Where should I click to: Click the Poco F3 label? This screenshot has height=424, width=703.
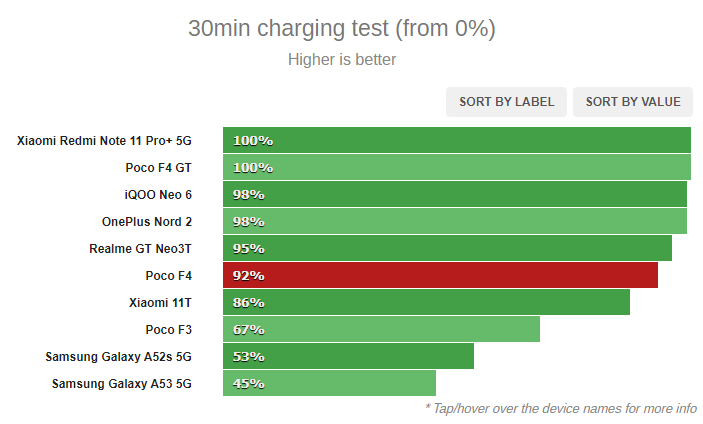tap(169, 329)
